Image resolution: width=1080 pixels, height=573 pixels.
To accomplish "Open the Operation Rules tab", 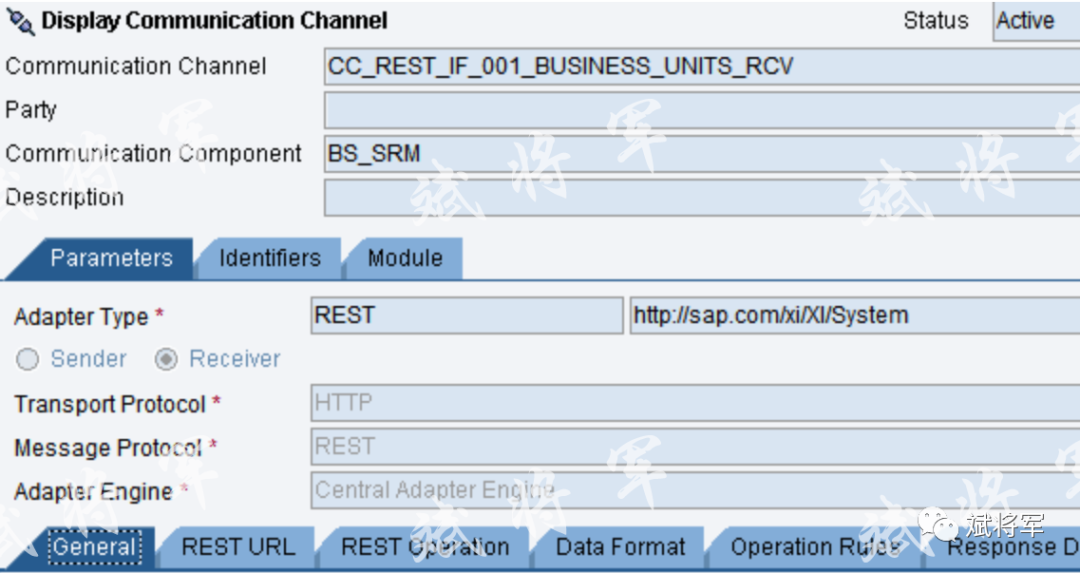I will coord(817,548).
